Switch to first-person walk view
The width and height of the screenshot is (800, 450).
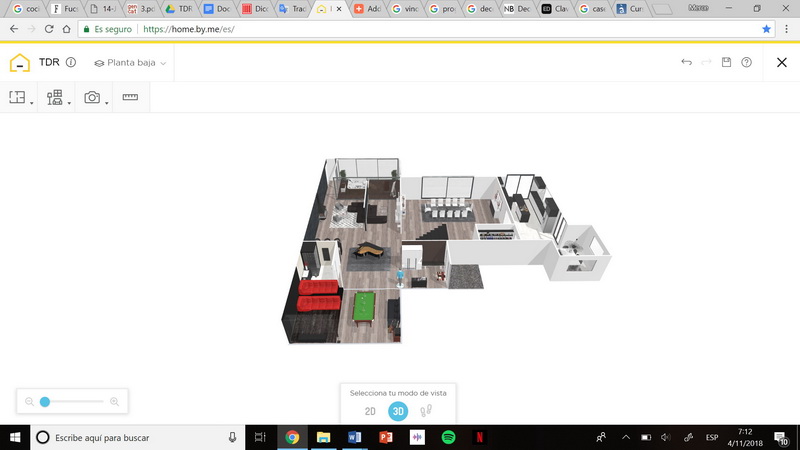tap(426, 410)
